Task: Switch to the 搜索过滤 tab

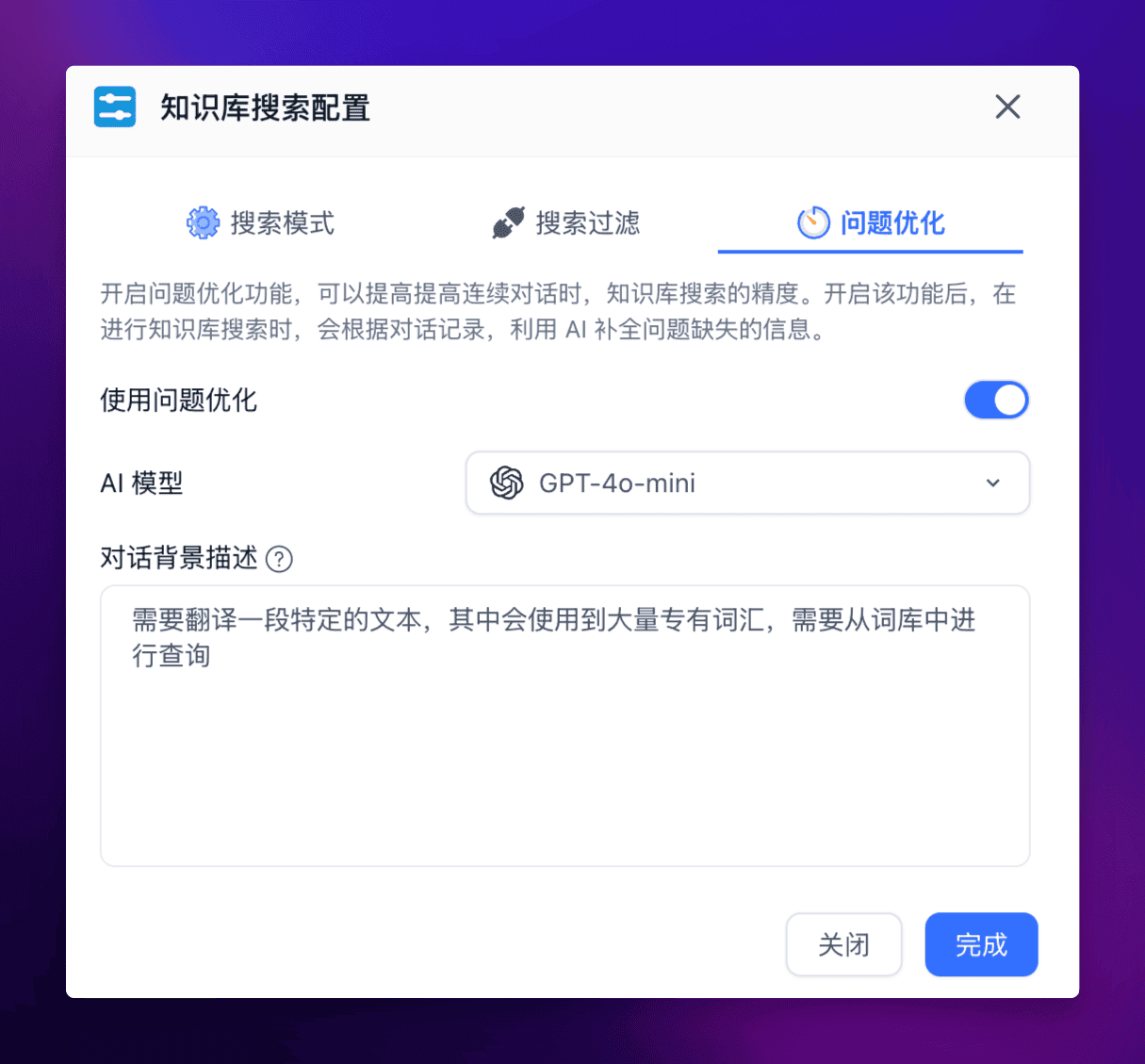Action: pos(565,223)
